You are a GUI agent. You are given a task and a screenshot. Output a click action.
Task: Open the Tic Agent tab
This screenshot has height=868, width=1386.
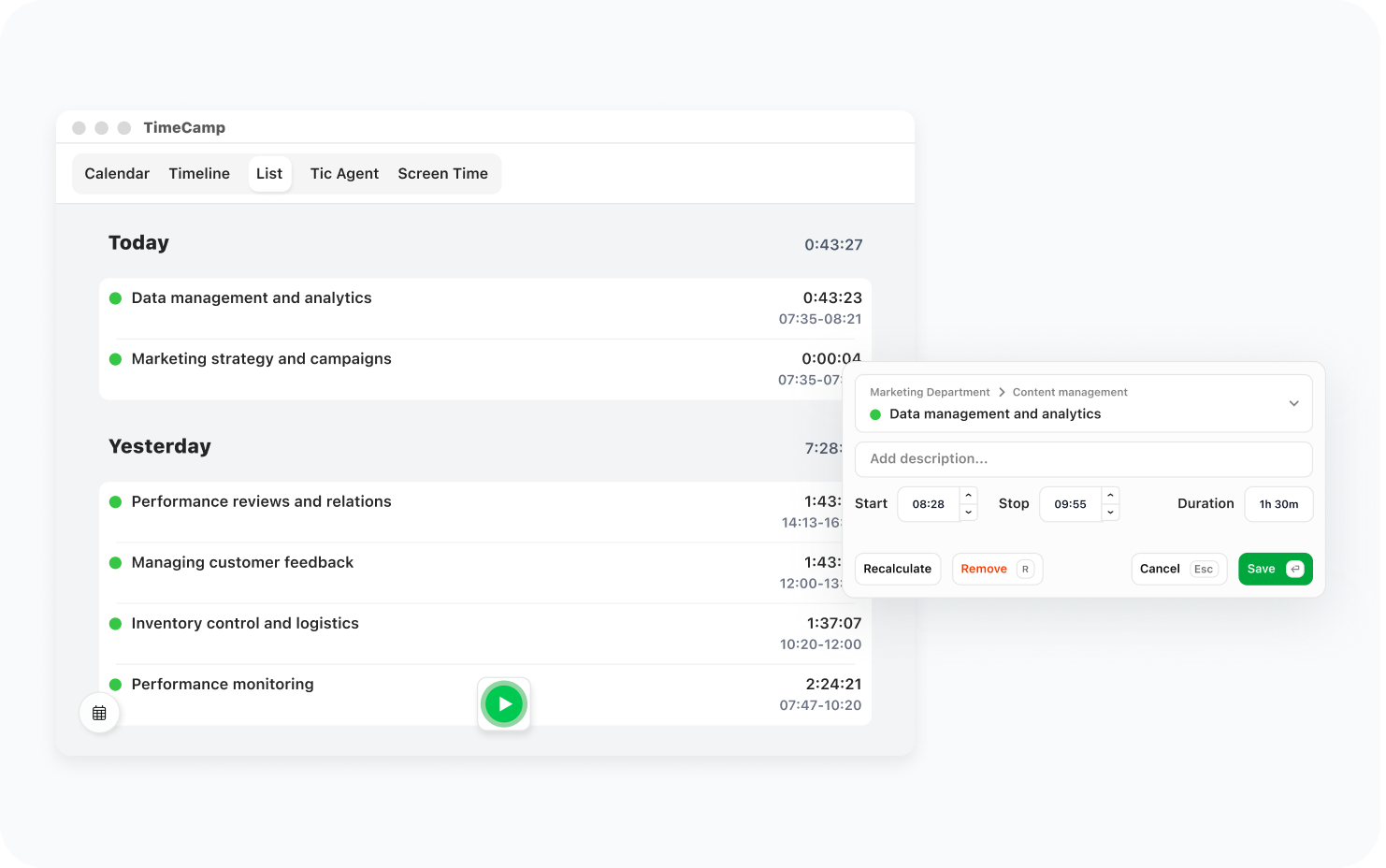[x=344, y=174]
